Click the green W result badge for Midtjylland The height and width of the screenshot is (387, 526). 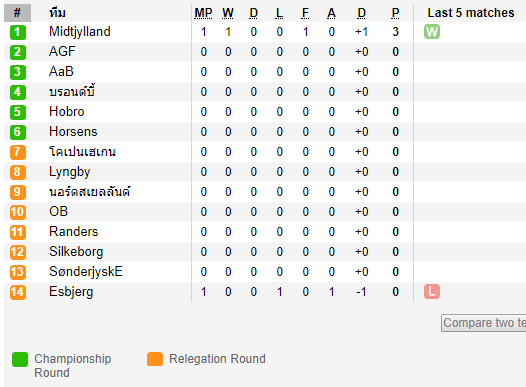tap(432, 32)
